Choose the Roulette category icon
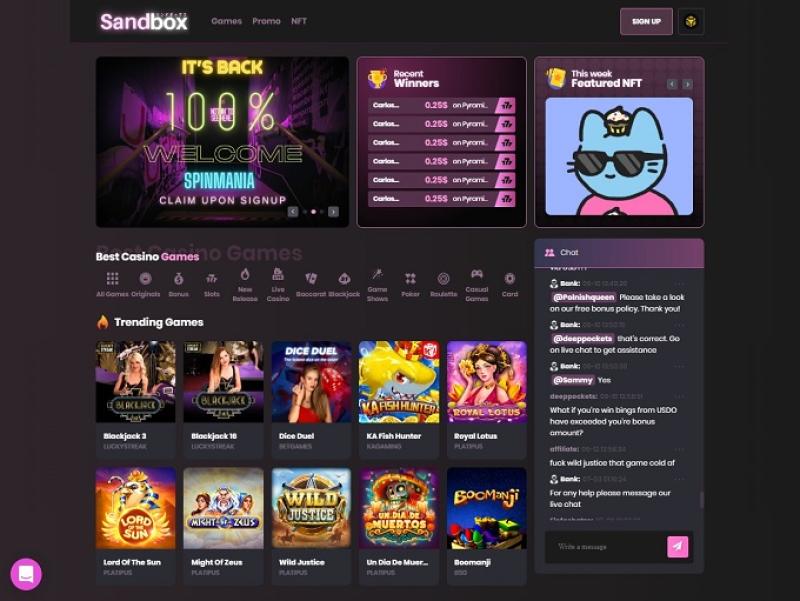 443,279
